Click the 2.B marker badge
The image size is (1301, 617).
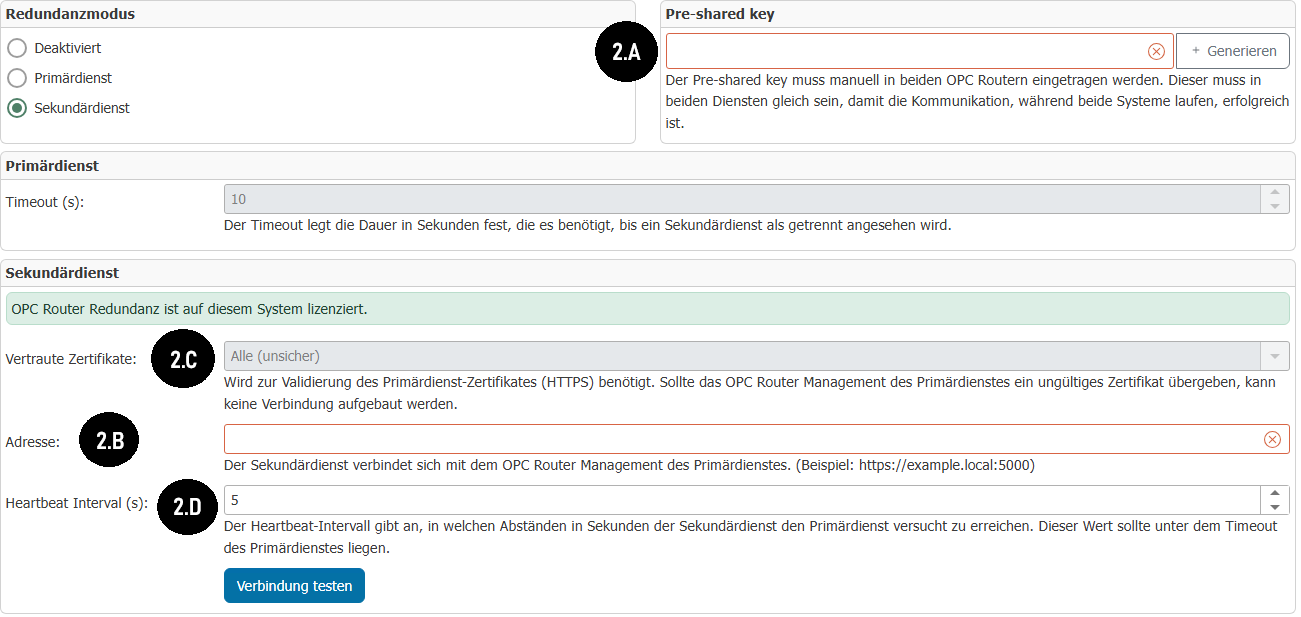(x=109, y=441)
